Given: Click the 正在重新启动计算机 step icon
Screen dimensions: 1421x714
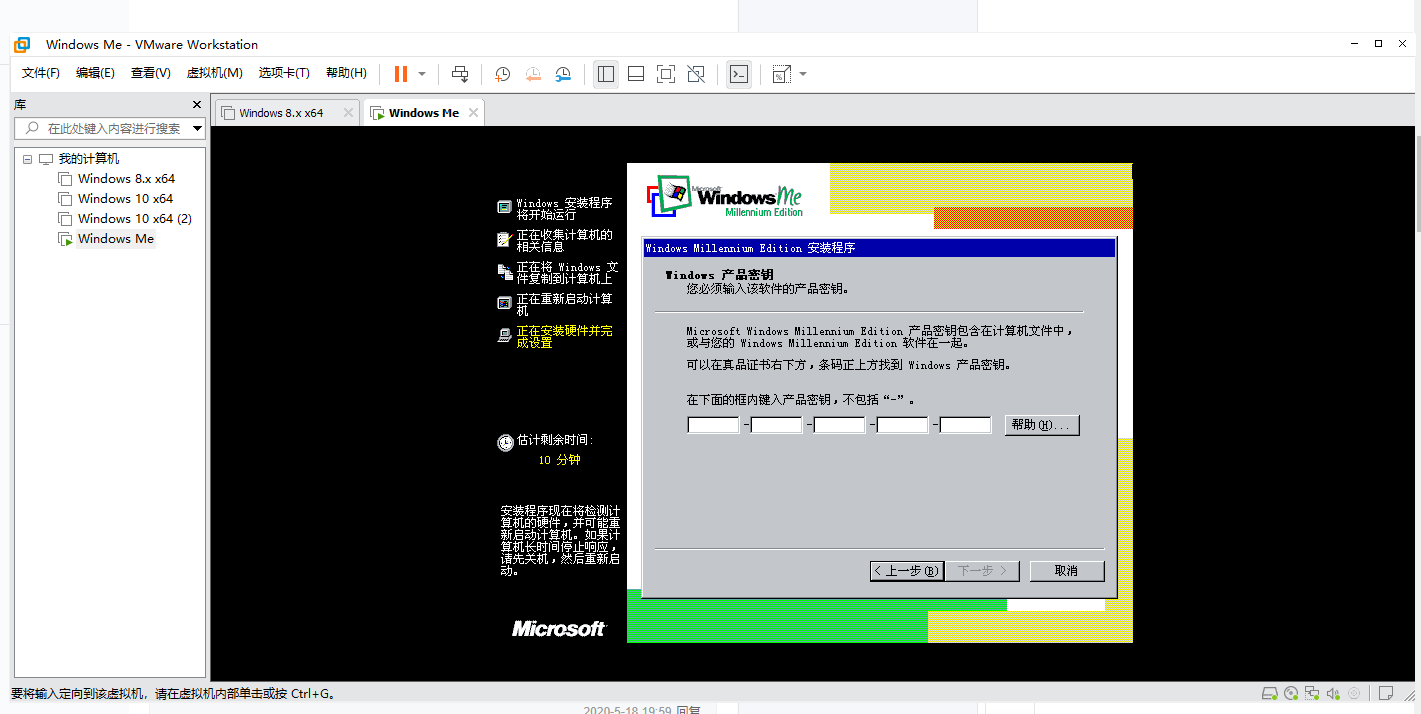Looking at the screenshot, I should pyautogui.click(x=504, y=303).
